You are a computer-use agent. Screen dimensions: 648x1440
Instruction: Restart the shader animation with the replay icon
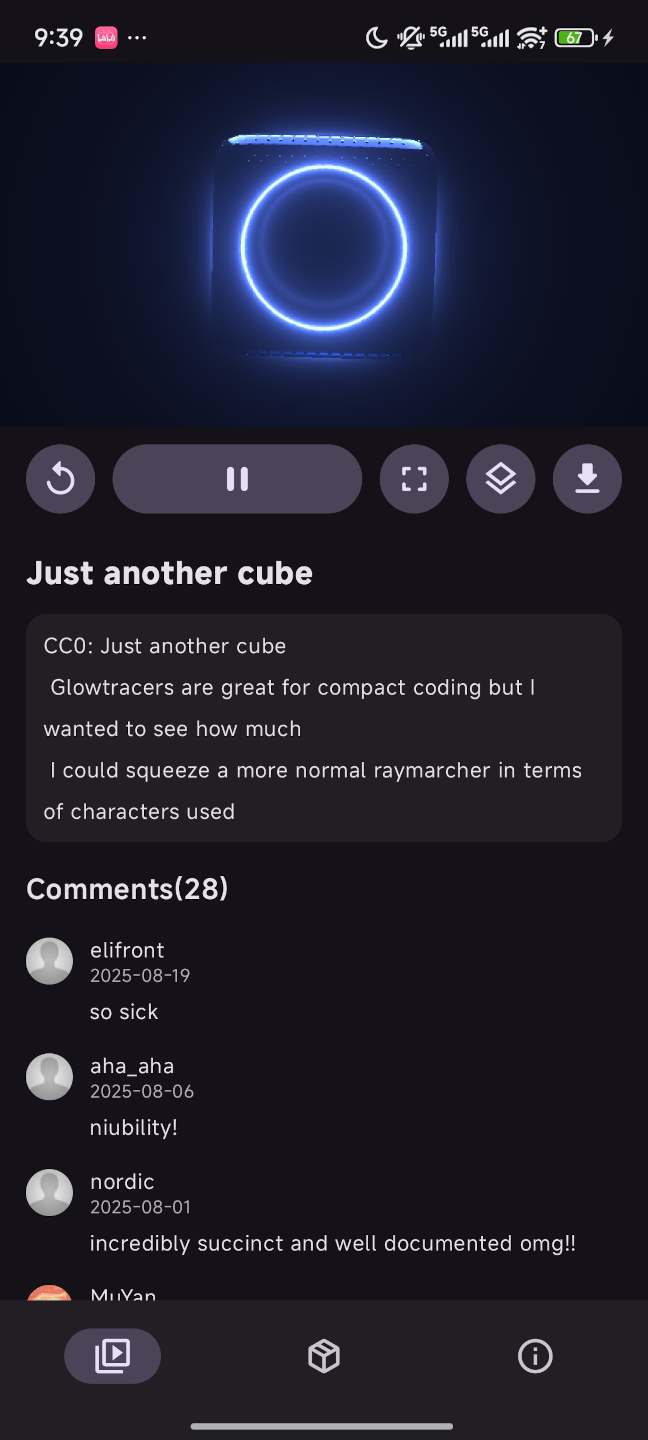[60, 479]
